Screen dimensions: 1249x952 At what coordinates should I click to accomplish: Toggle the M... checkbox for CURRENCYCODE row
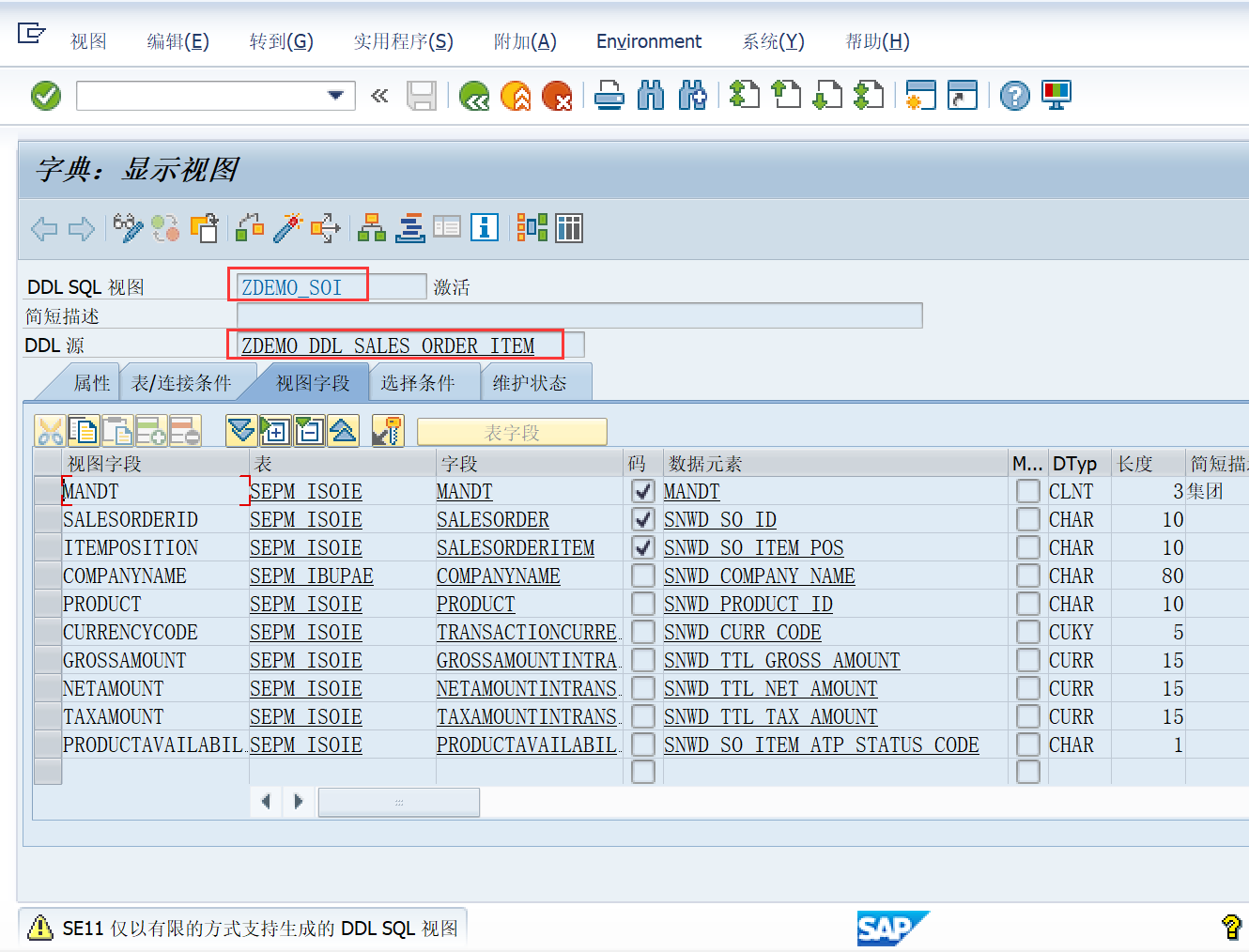click(x=1028, y=632)
